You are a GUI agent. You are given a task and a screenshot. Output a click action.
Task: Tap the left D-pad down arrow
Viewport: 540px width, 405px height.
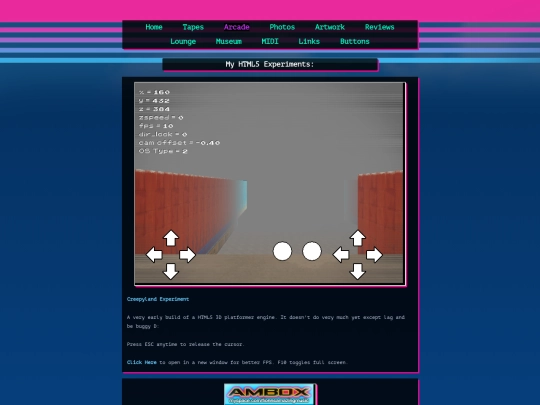171,271
